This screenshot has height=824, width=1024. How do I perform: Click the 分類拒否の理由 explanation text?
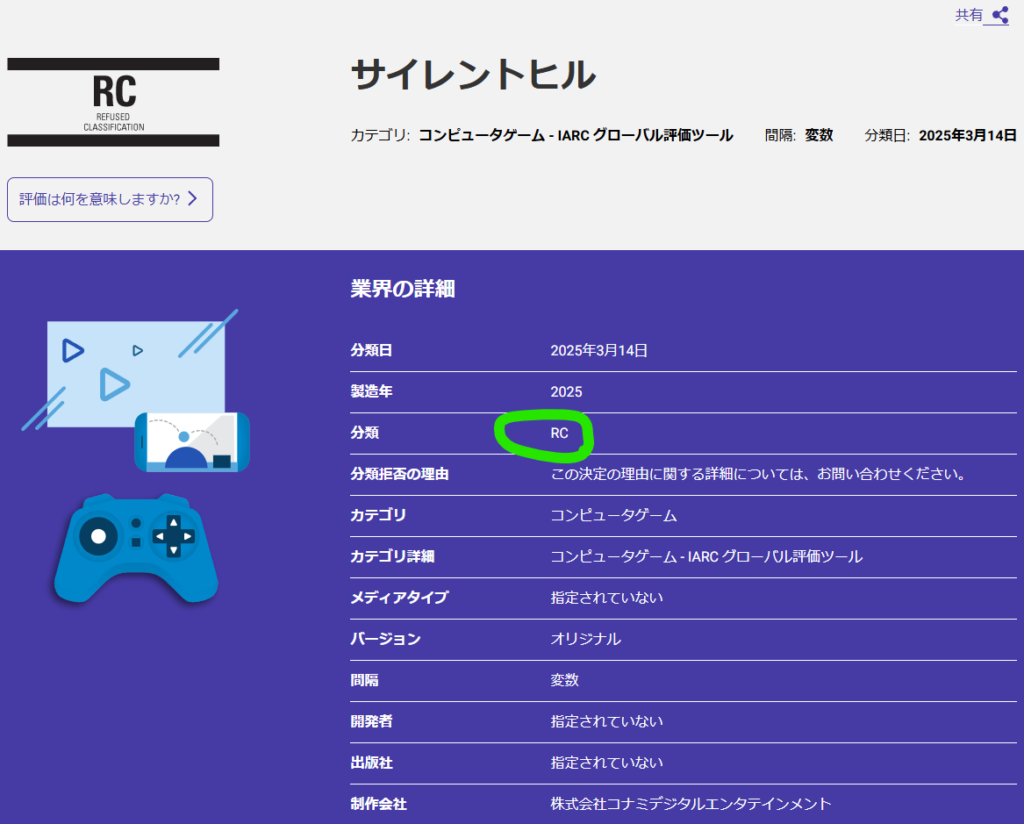(x=758, y=474)
